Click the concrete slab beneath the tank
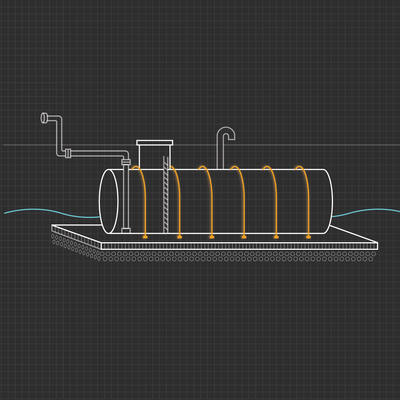Viewport: 400px width, 400px height. point(215,237)
